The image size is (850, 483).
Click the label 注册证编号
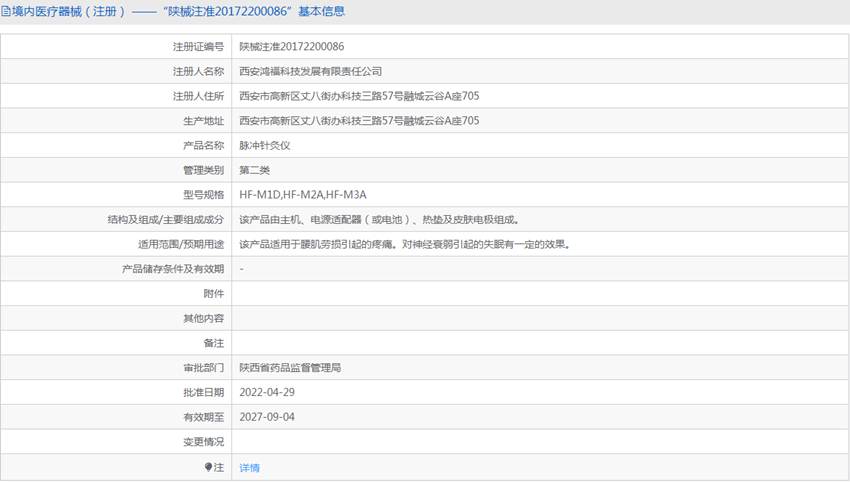pyautogui.click(x=198, y=47)
